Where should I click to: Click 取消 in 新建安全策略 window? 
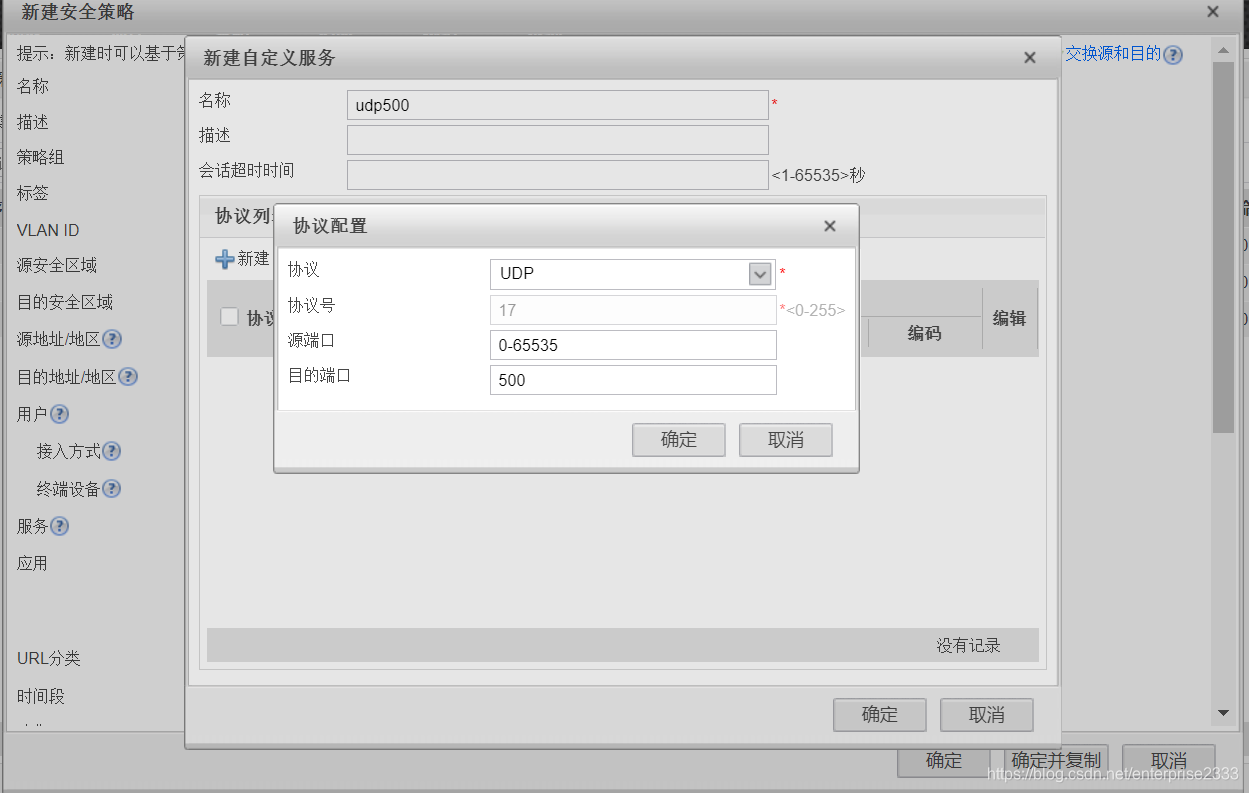1169,761
